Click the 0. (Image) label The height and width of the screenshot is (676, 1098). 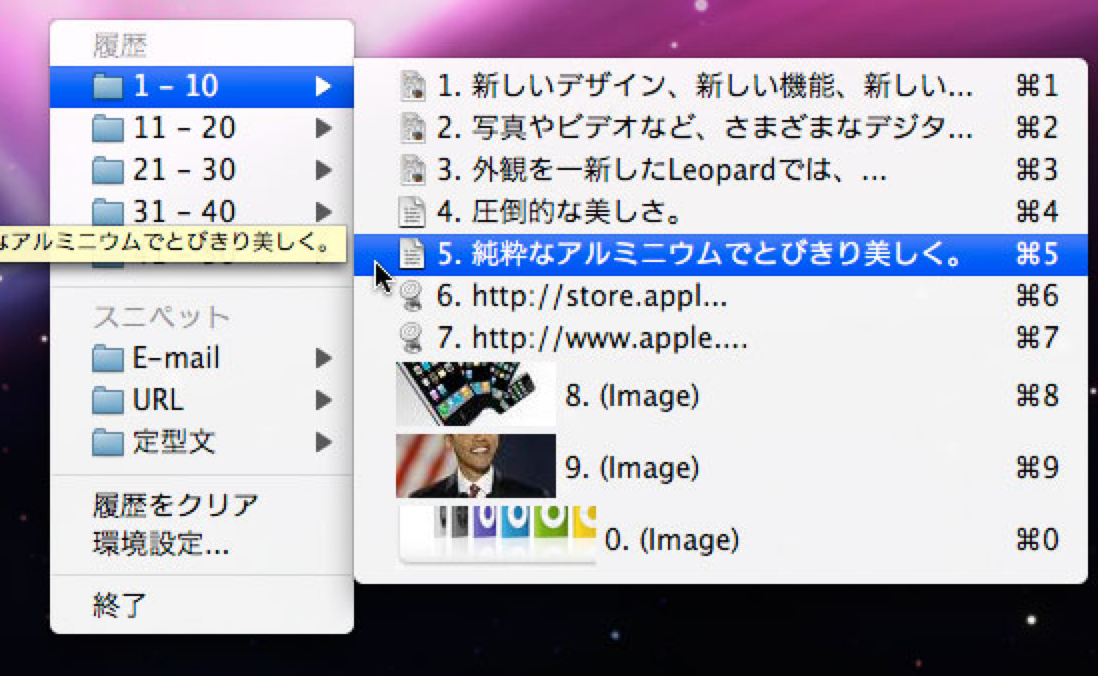click(x=672, y=539)
